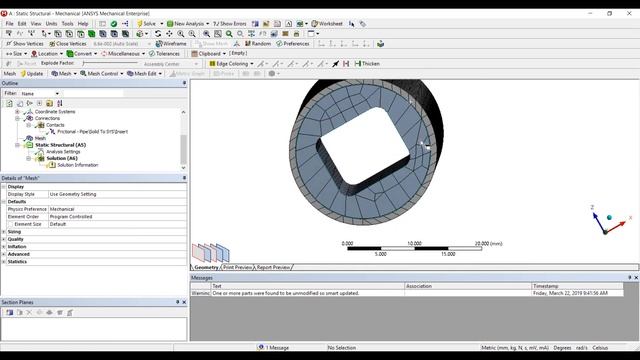Toggle the Show Errors option

tap(229, 24)
